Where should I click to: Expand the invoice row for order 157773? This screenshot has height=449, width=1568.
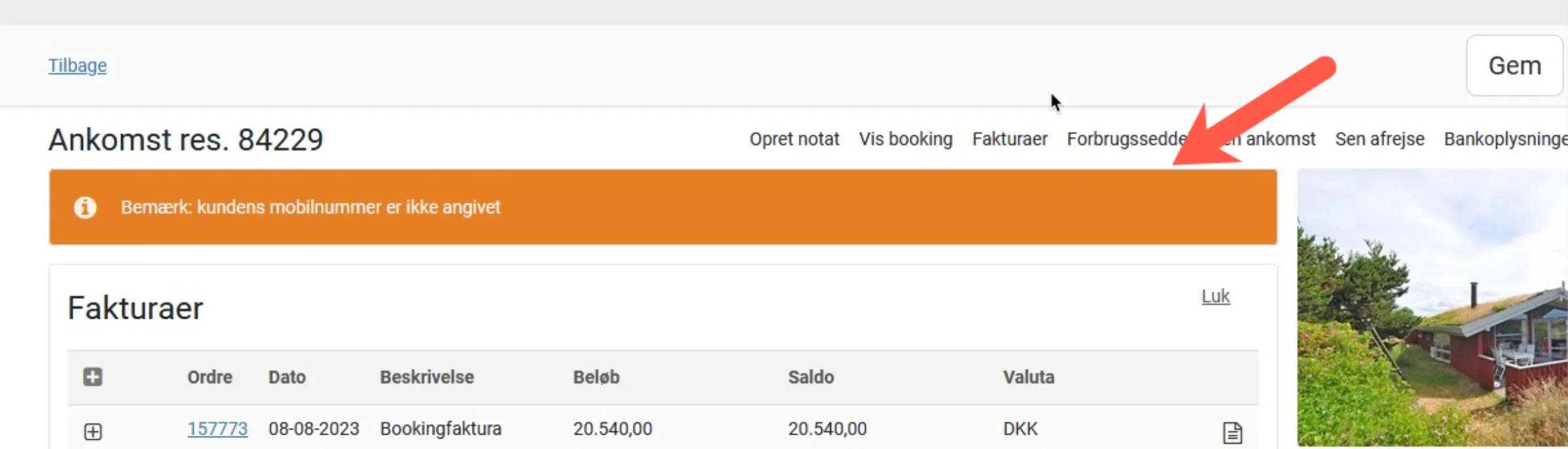click(93, 432)
